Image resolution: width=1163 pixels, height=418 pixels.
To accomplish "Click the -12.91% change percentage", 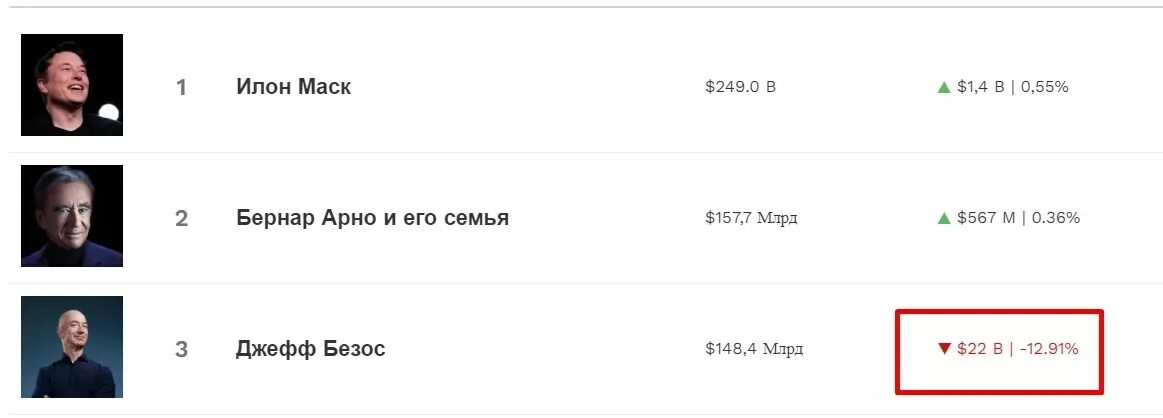I will 1049,348.
